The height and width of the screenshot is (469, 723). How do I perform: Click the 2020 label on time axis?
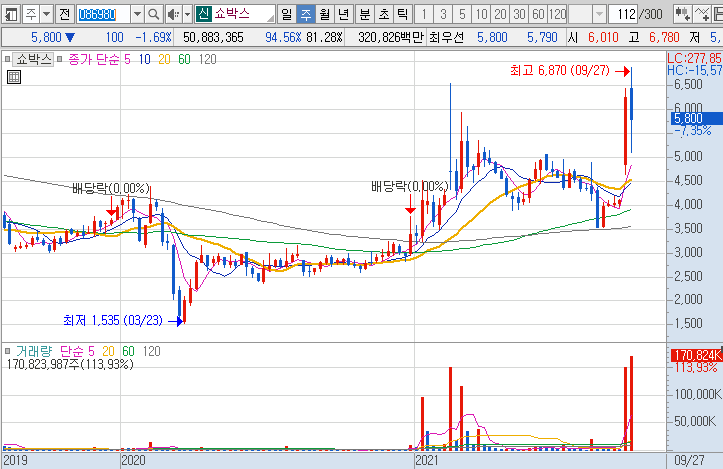point(133,460)
